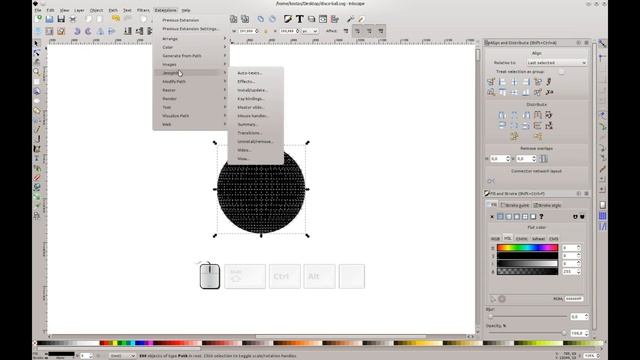Screen dimensions: 640x360
Task: Open the Filters menu
Action: pos(143,10)
